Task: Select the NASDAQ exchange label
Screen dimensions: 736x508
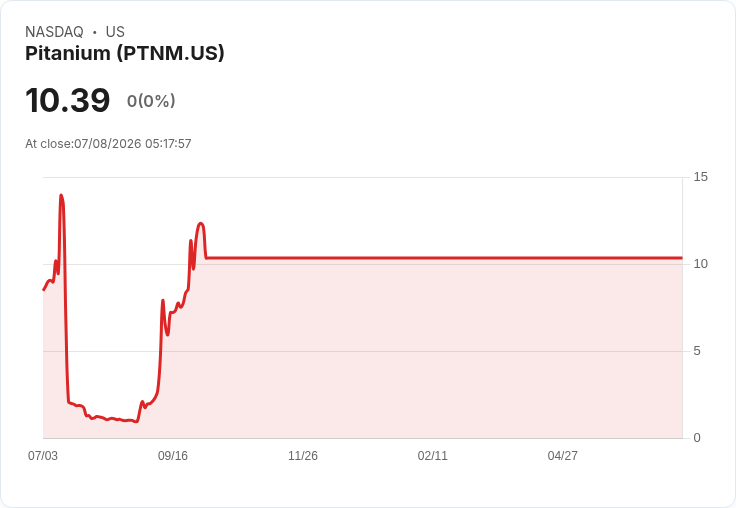Action: click(x=54, y=32)
